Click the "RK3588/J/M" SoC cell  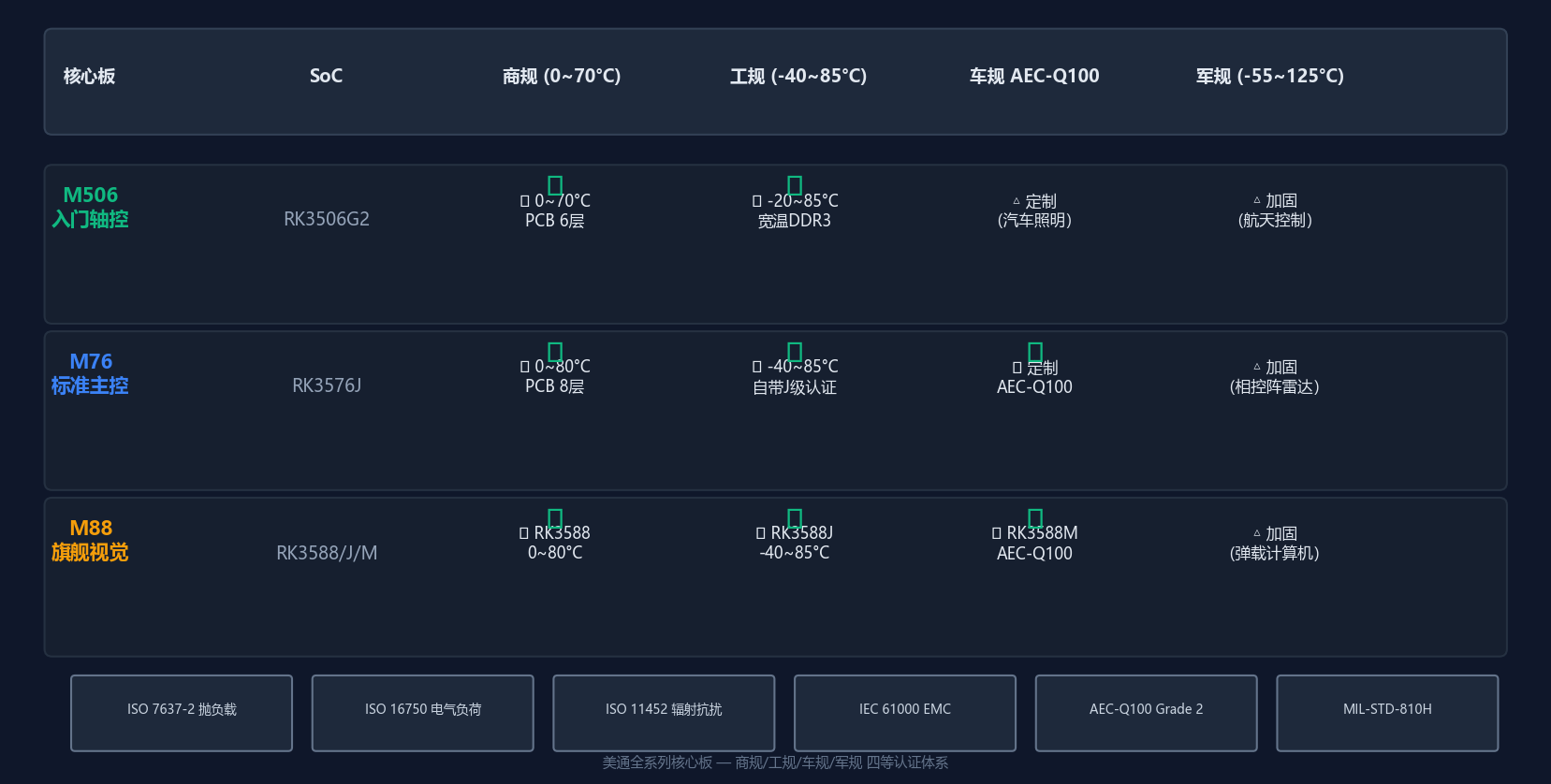point(327,553)
